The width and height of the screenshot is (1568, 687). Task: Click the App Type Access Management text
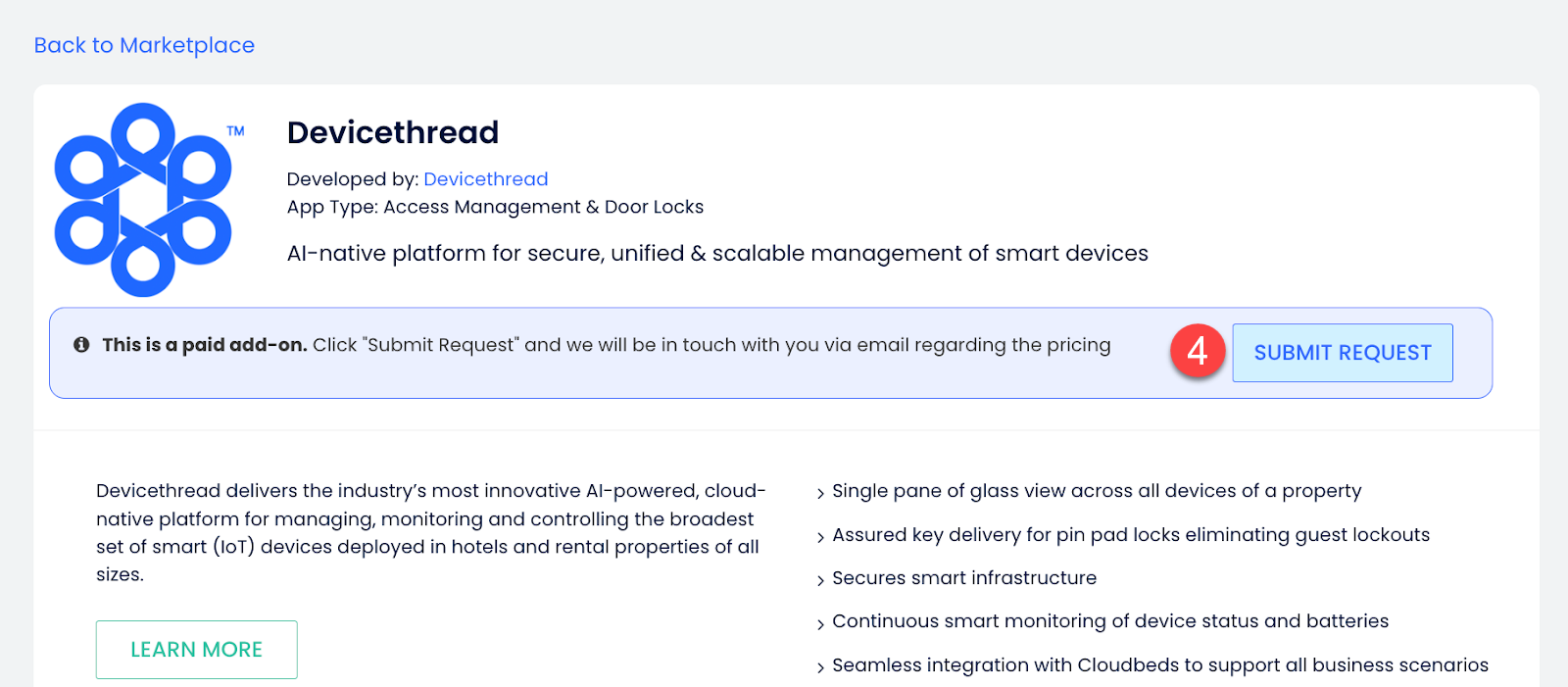[x=495, y=207]
